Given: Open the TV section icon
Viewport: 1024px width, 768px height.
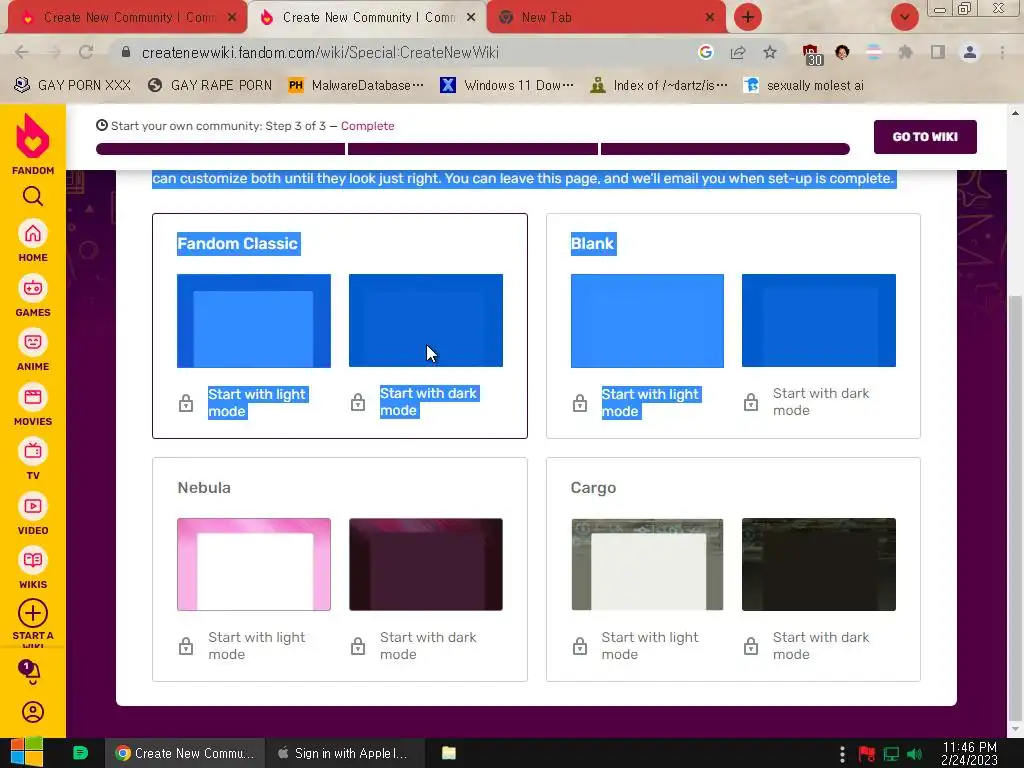Looking at the screenshot, I should [x=33, y=451].
